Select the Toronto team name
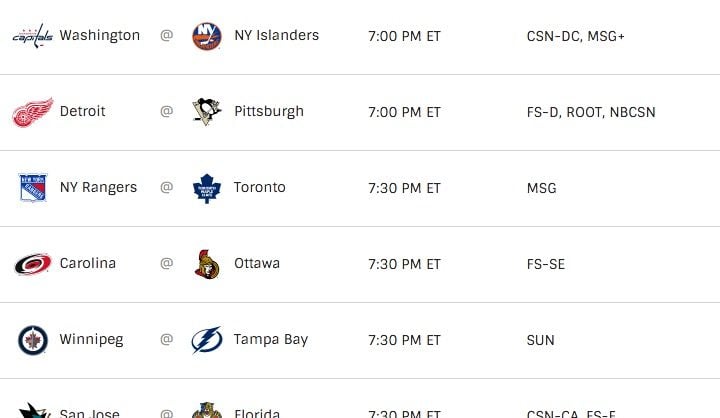 coord(260,187)
